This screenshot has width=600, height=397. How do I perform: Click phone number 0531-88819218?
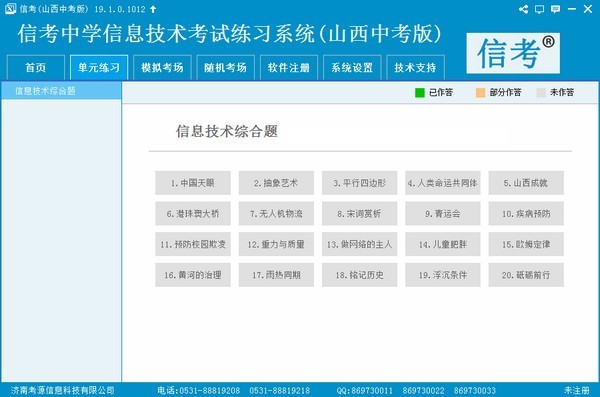tap(280, 390)
